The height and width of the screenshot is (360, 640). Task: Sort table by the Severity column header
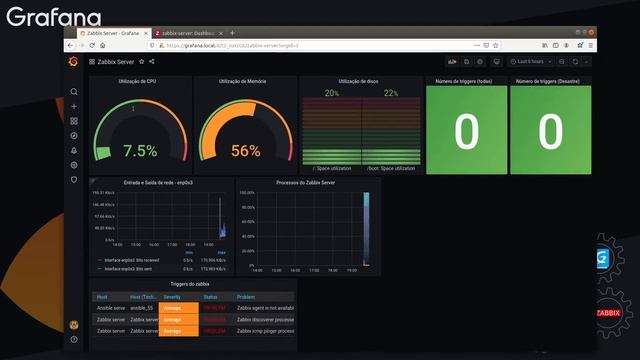pos(172,297)
